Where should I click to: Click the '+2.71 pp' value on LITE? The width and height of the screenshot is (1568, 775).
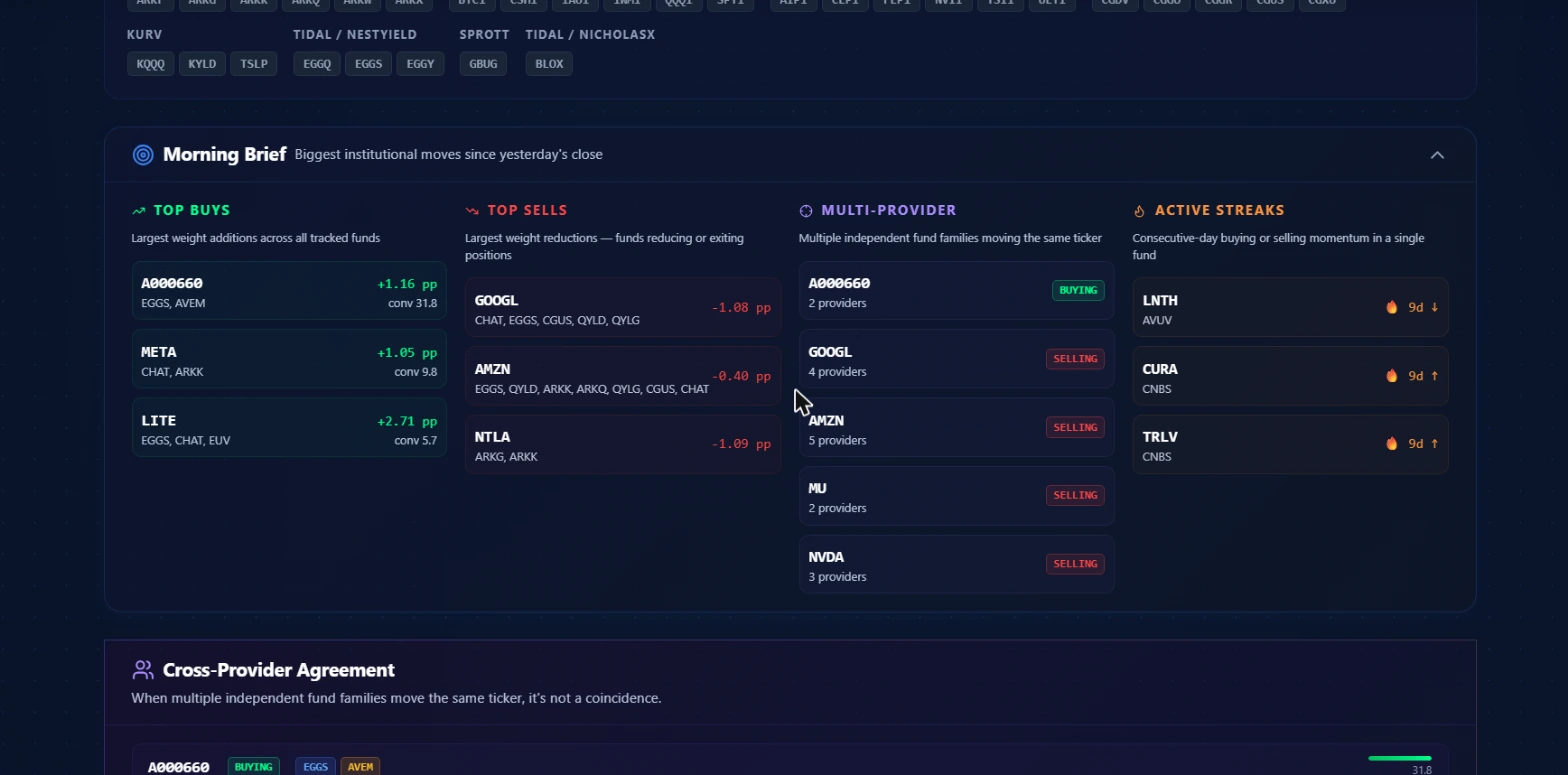click(x=407, y=422)
